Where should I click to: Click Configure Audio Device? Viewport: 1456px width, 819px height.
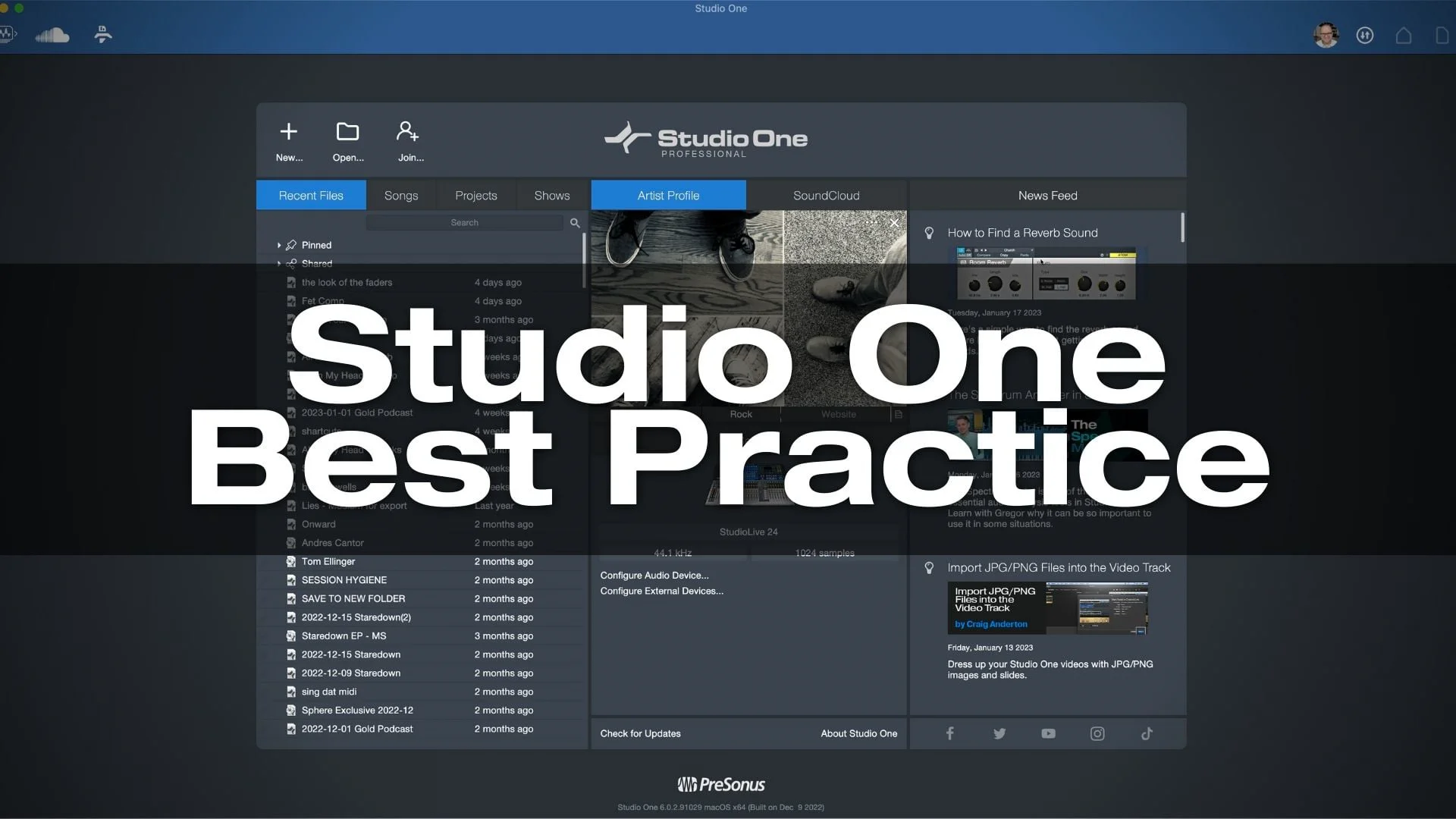click(x=654, y=575)
